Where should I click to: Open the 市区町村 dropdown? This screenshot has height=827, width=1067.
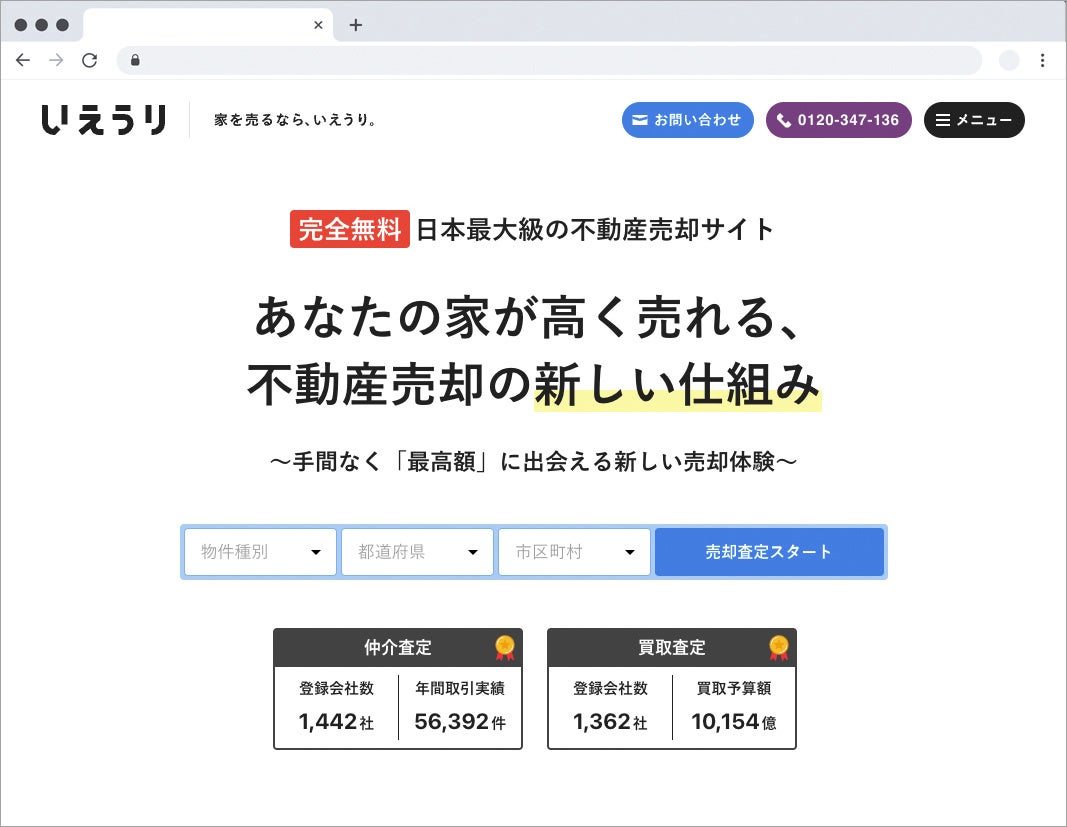pos(574,551)
